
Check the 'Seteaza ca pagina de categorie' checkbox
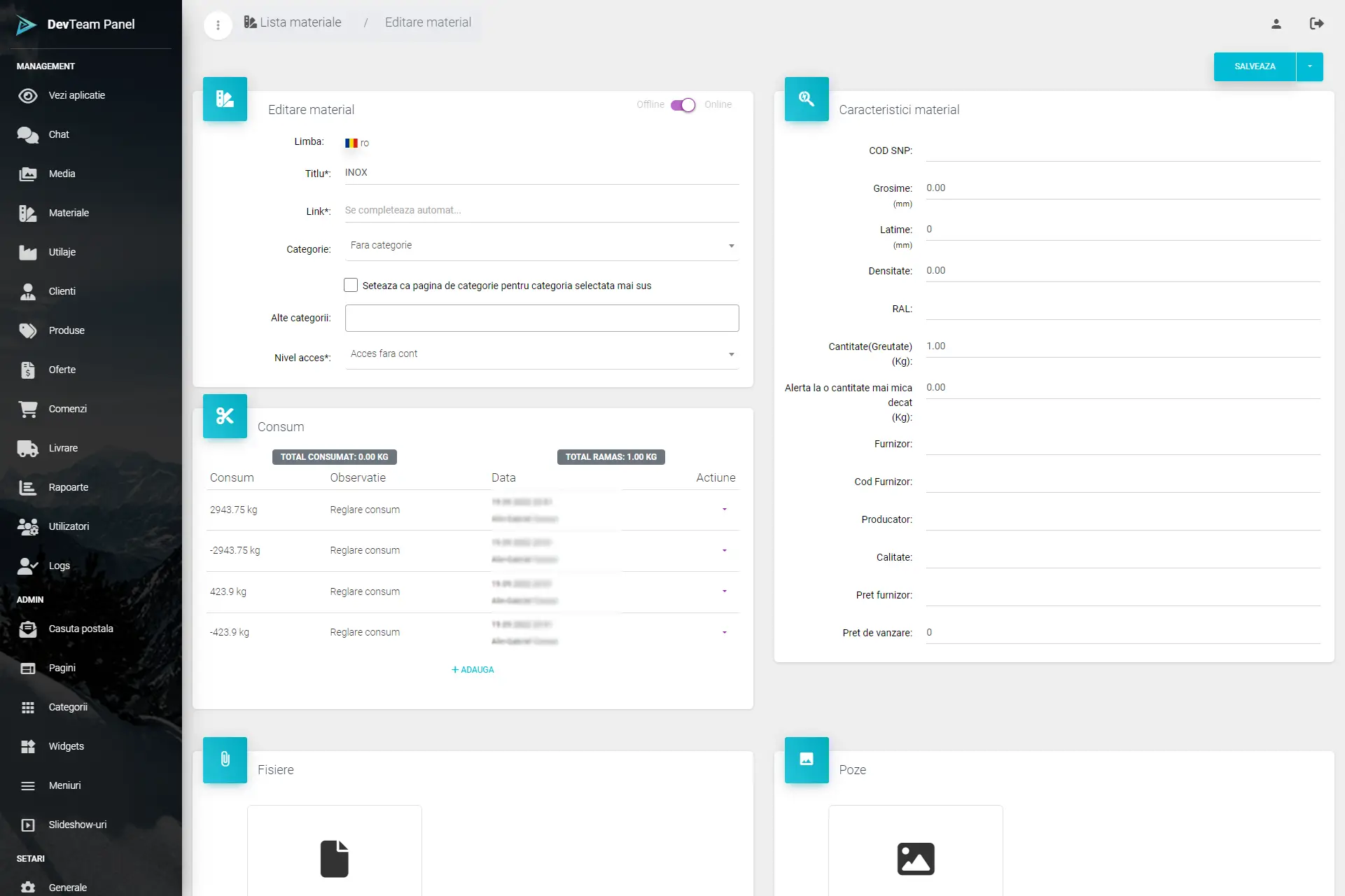click(351, 285)
